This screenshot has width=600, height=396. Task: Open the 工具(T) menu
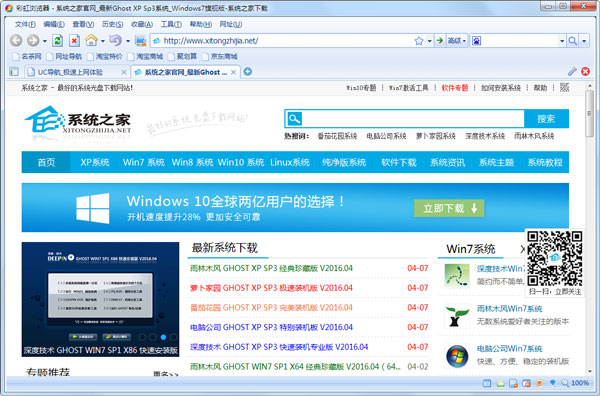[x=171, y=24]
